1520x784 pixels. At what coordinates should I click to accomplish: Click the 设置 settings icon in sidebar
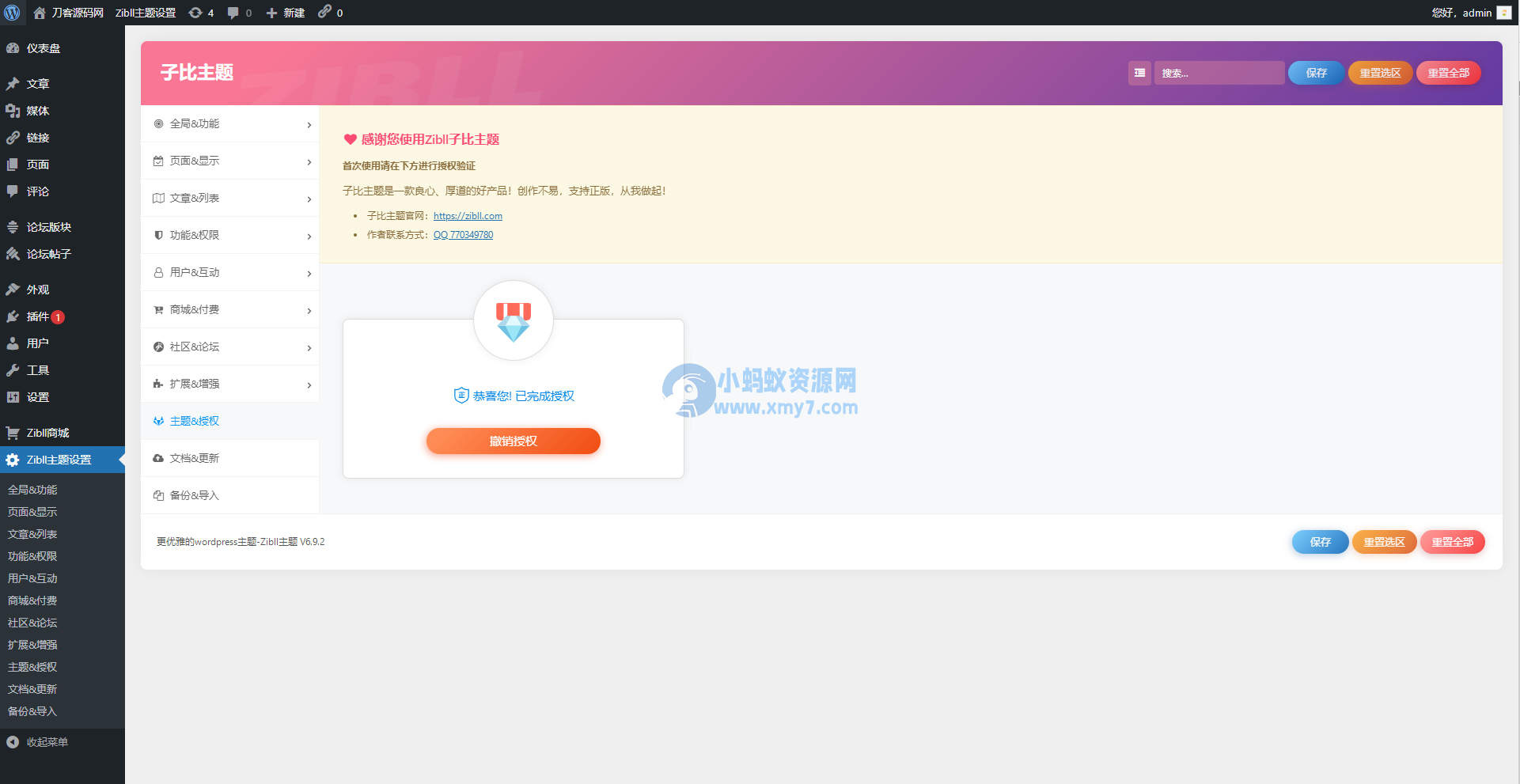pos(13,397)
